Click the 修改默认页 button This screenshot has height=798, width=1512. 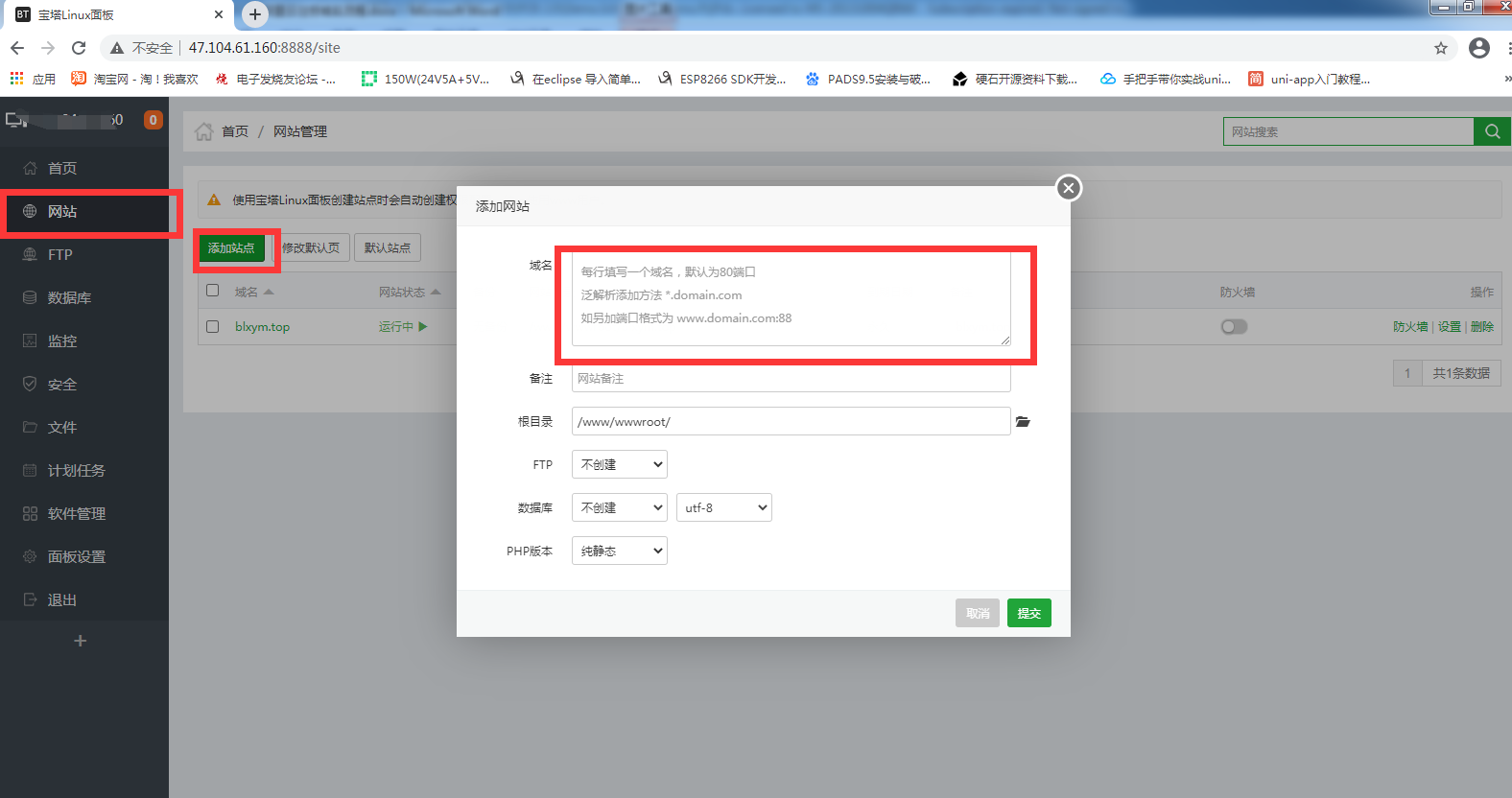pyautogui.click(x=311, y=247)
